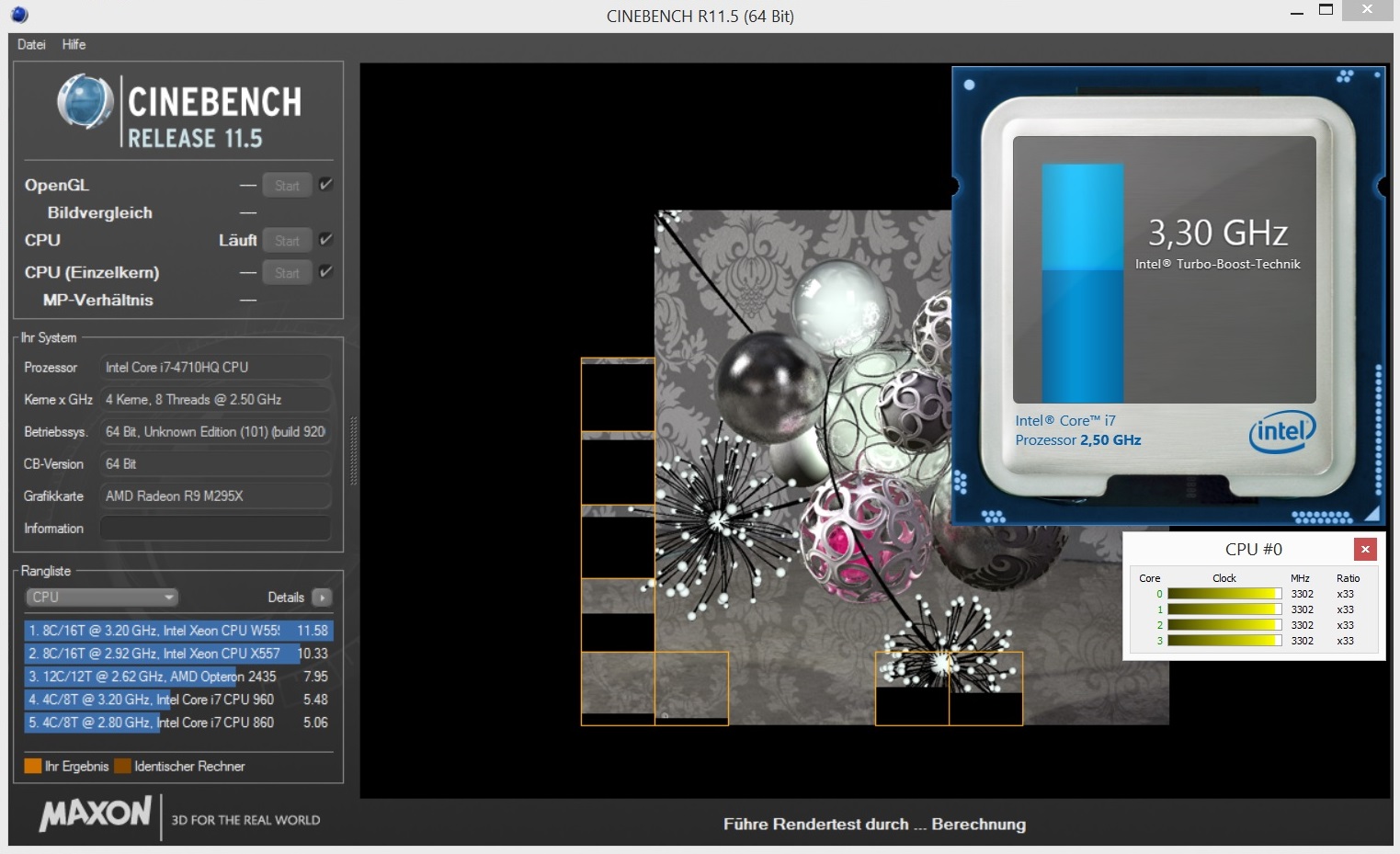Viewport: 1400px width, 854px height.
Task: Close the CPU #0 monitor window
Action: pyautogui.click(x=1365, y=549)
